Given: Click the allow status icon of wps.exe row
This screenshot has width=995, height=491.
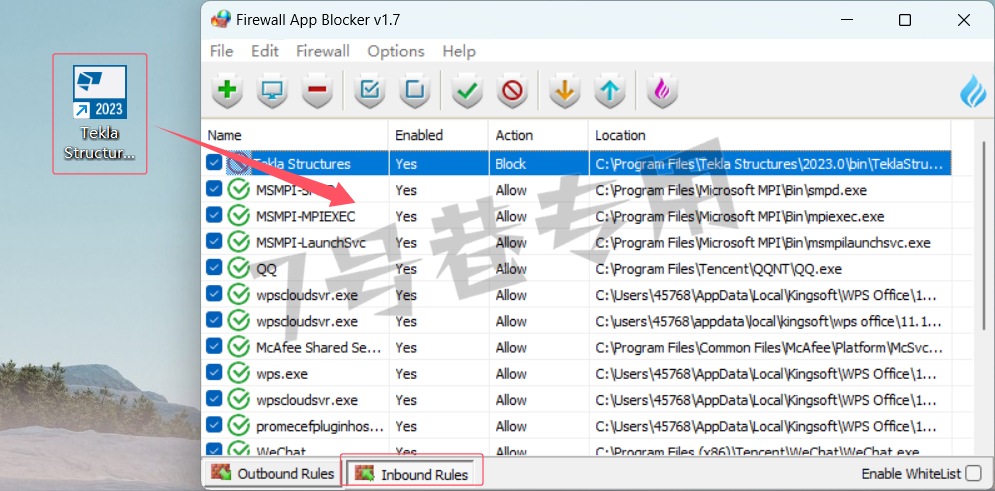Looking at the screenshot, I should click(x=239, y=374).
